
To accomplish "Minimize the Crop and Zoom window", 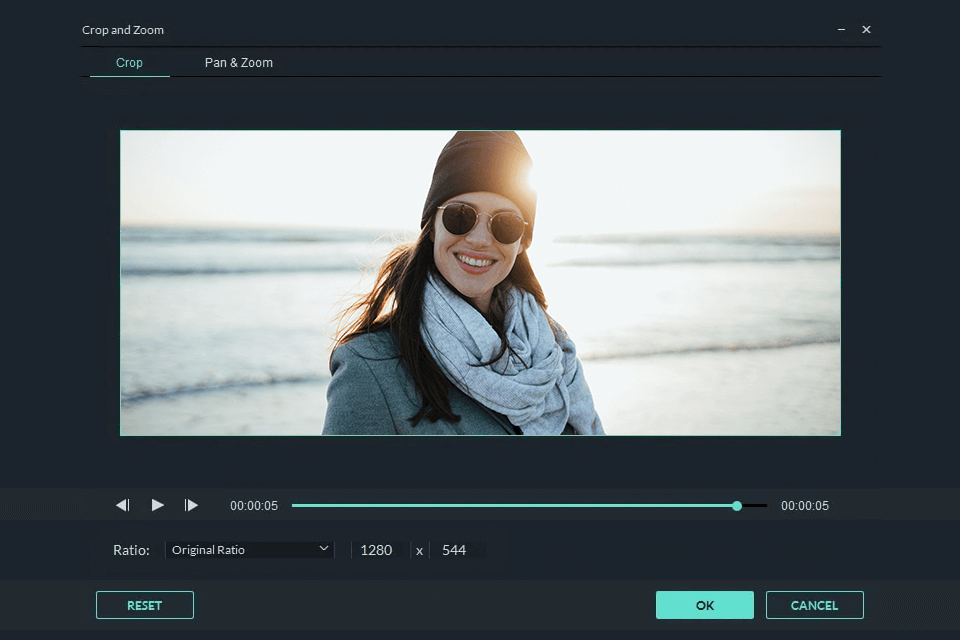I will click(x=841, y=29).
